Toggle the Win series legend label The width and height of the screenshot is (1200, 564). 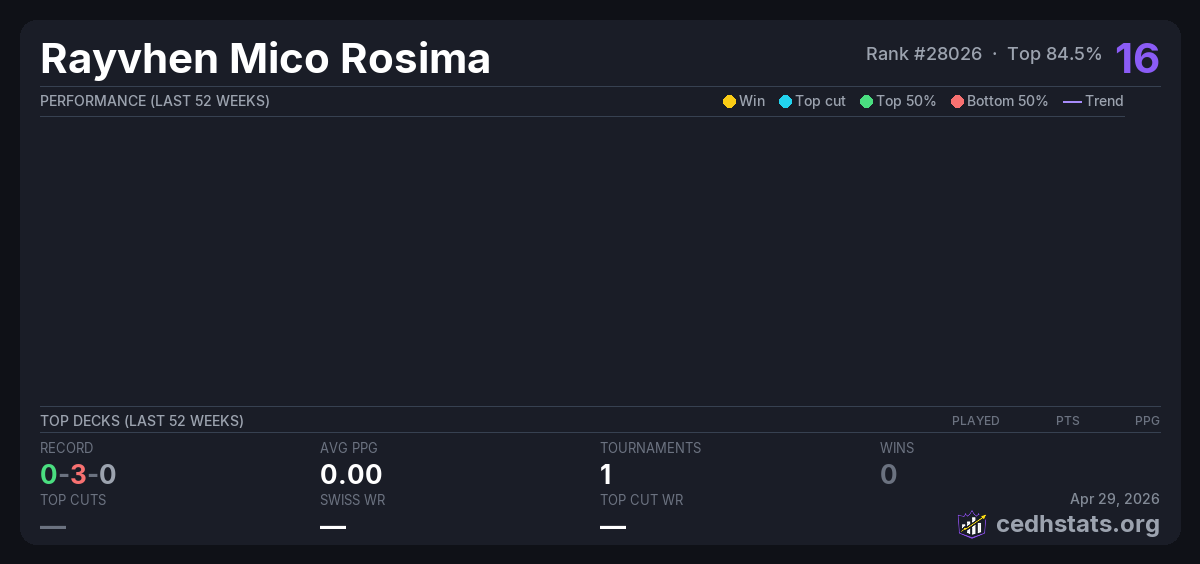pyautogui.click(x=752, y=101)
